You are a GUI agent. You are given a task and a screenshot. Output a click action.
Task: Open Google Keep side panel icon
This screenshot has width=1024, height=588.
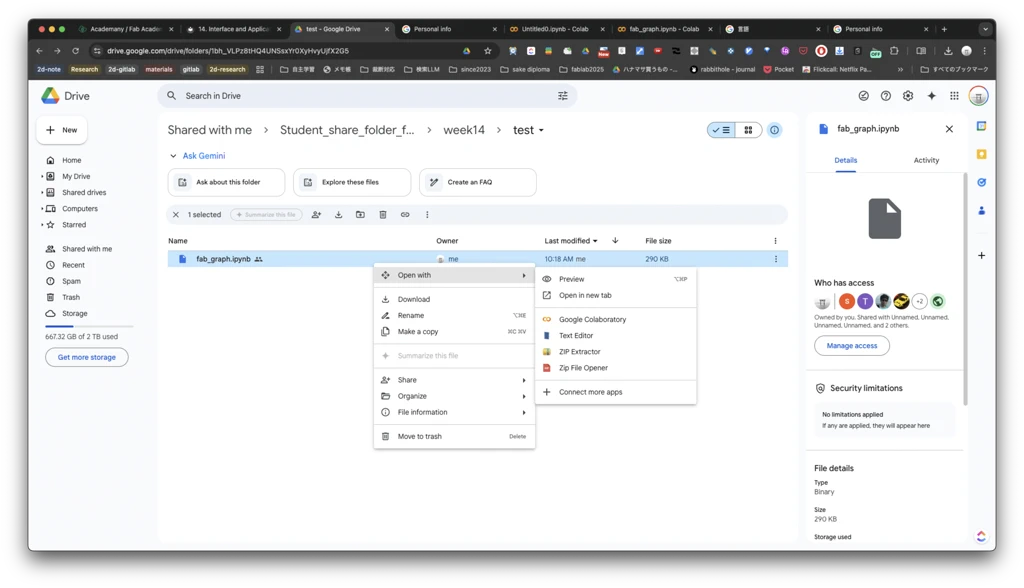[x=981, y=154]
